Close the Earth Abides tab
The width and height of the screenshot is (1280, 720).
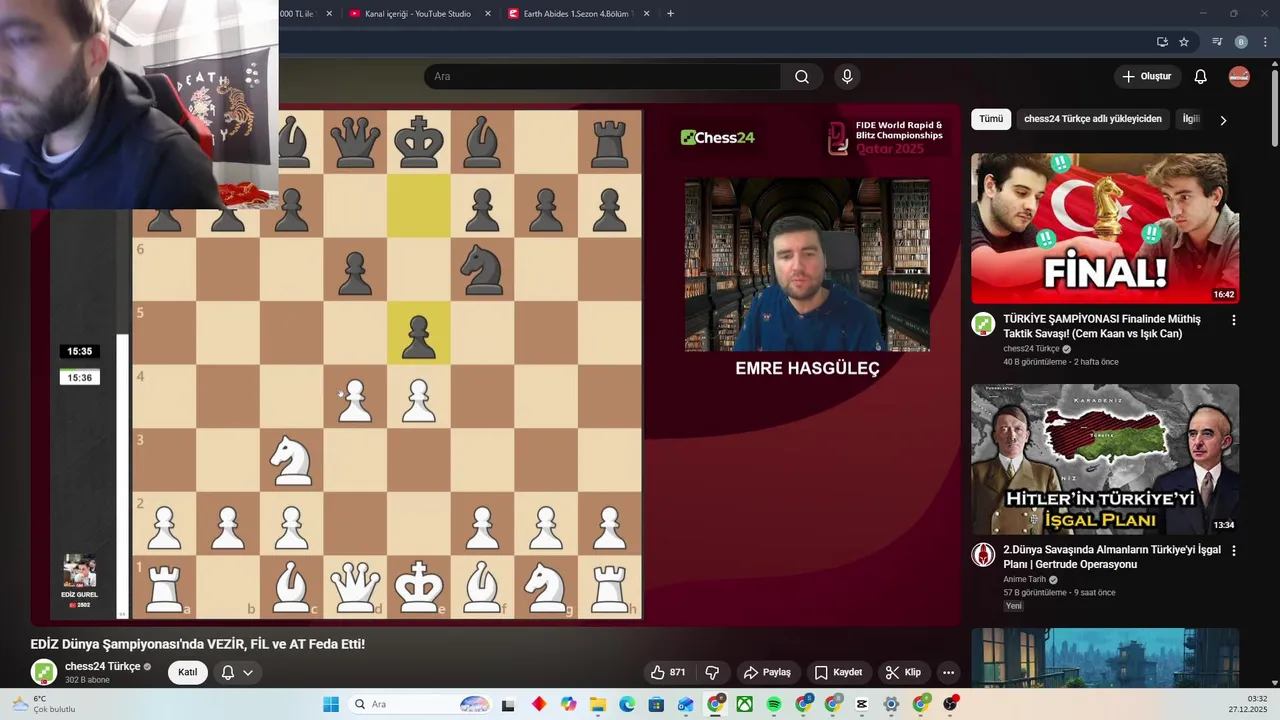click(x=646, y=14)
